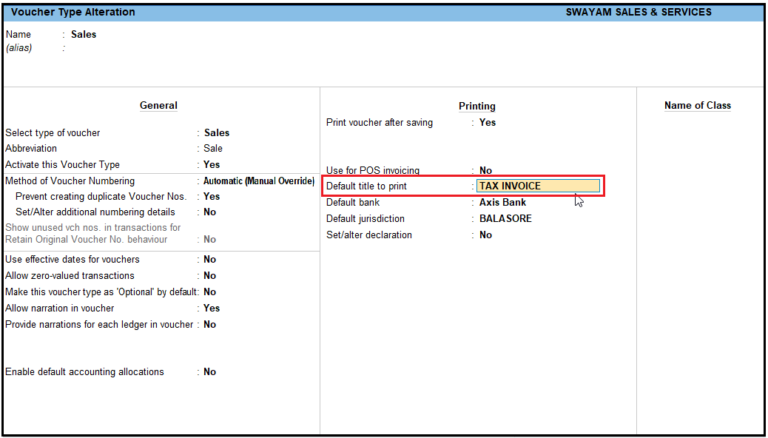The image size is (768, 438).
Task: Click the Voucher Type Alteration title
Action: pyautogui.click(x=73, y=12)
